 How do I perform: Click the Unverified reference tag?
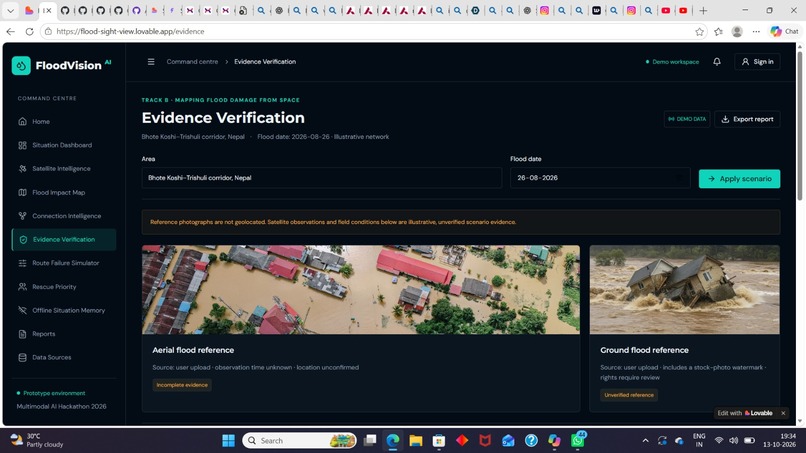[x=629, y=395]
